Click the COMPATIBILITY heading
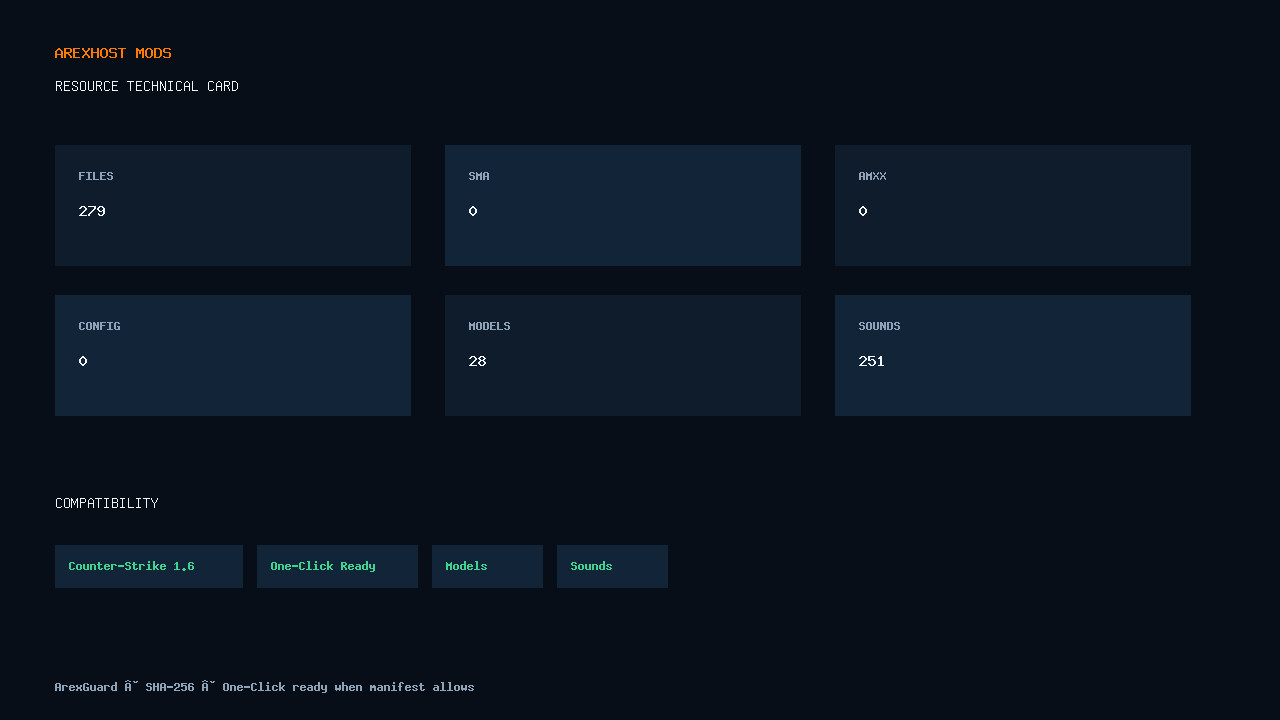The image size is (1280, 720). (107, 503)
